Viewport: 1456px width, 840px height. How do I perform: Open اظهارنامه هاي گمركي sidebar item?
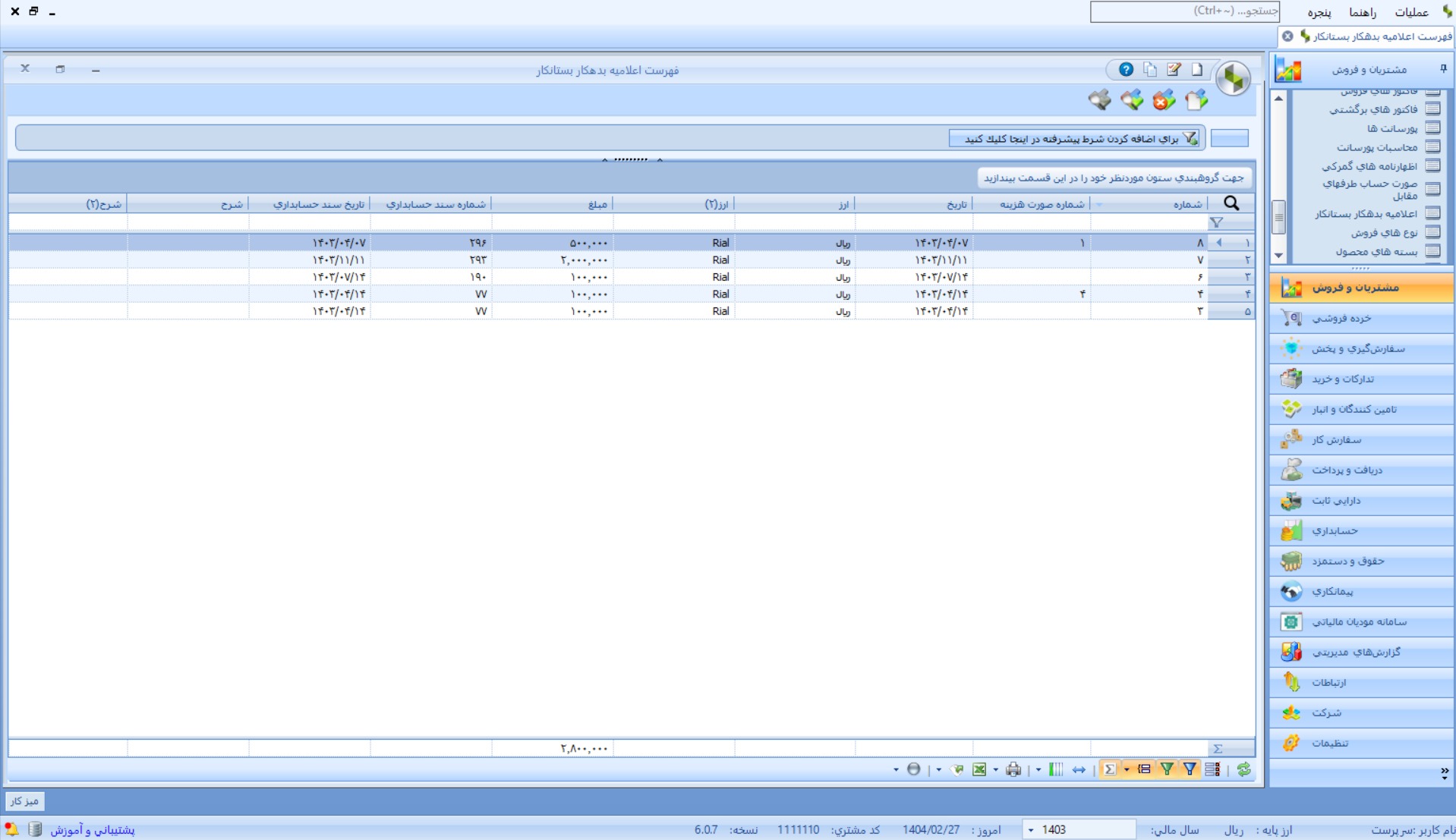[x=1369, y=165]
